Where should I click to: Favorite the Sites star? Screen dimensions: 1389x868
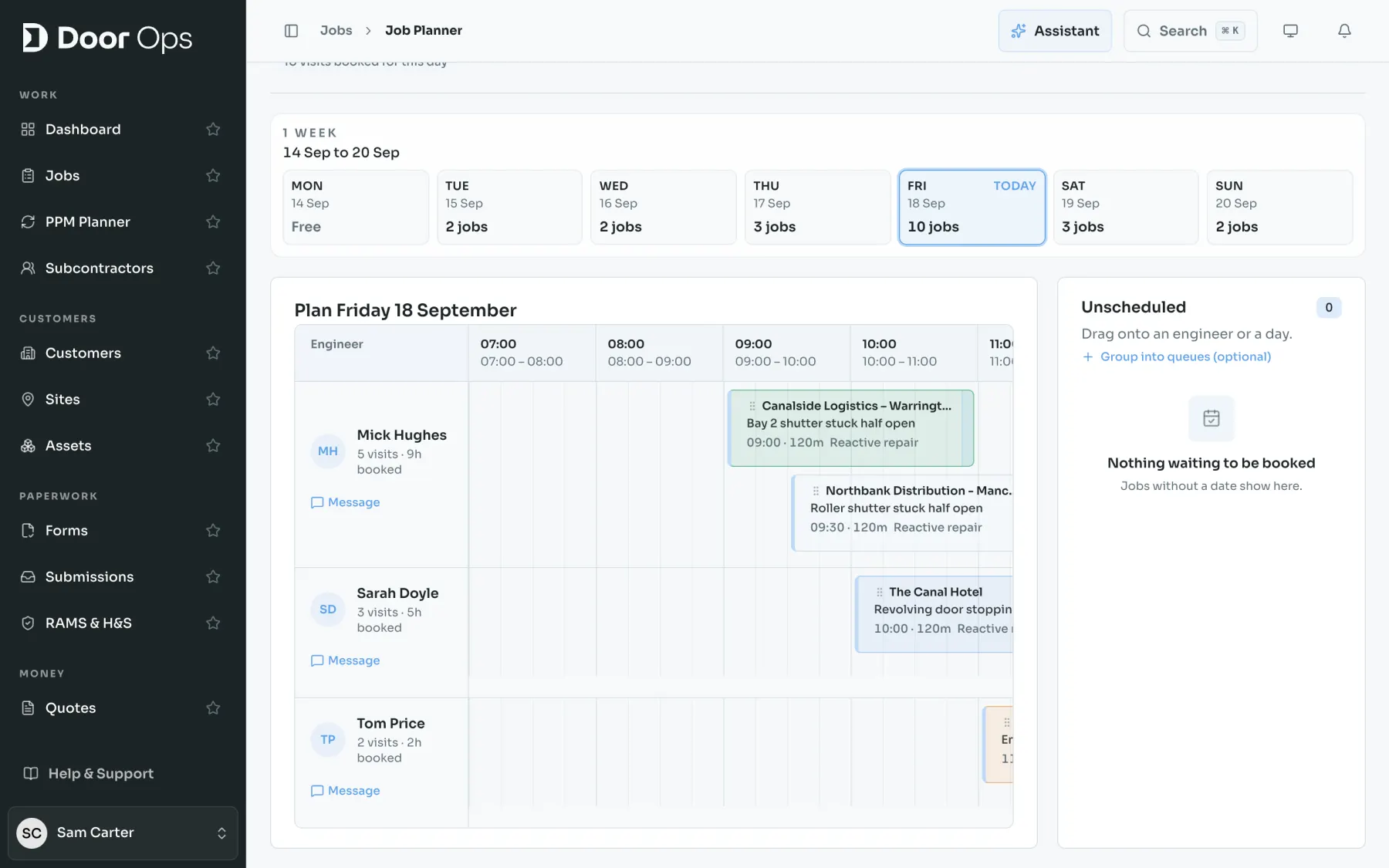tap(214, 399)
